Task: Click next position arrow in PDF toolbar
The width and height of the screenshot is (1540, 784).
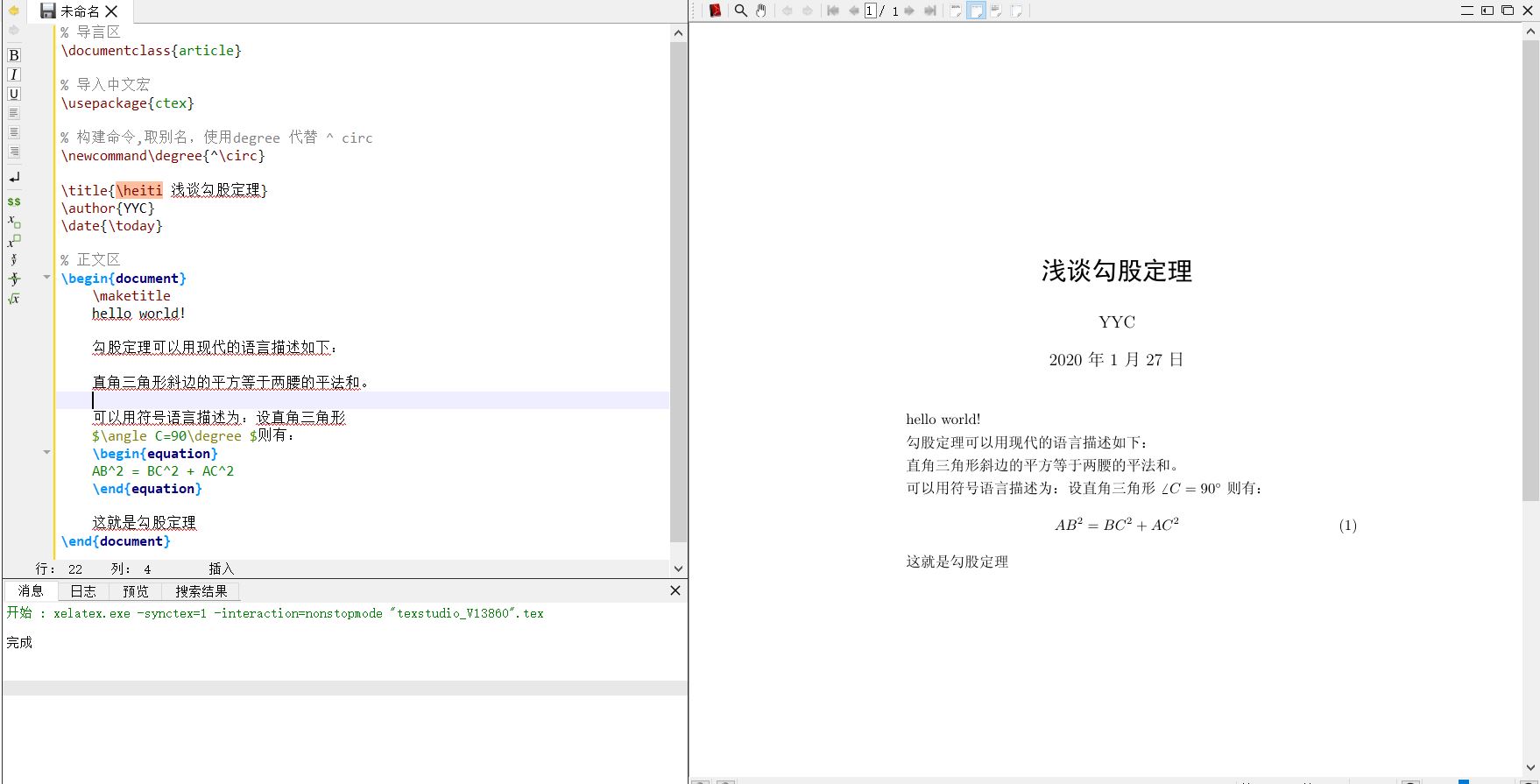Action: 808,11
